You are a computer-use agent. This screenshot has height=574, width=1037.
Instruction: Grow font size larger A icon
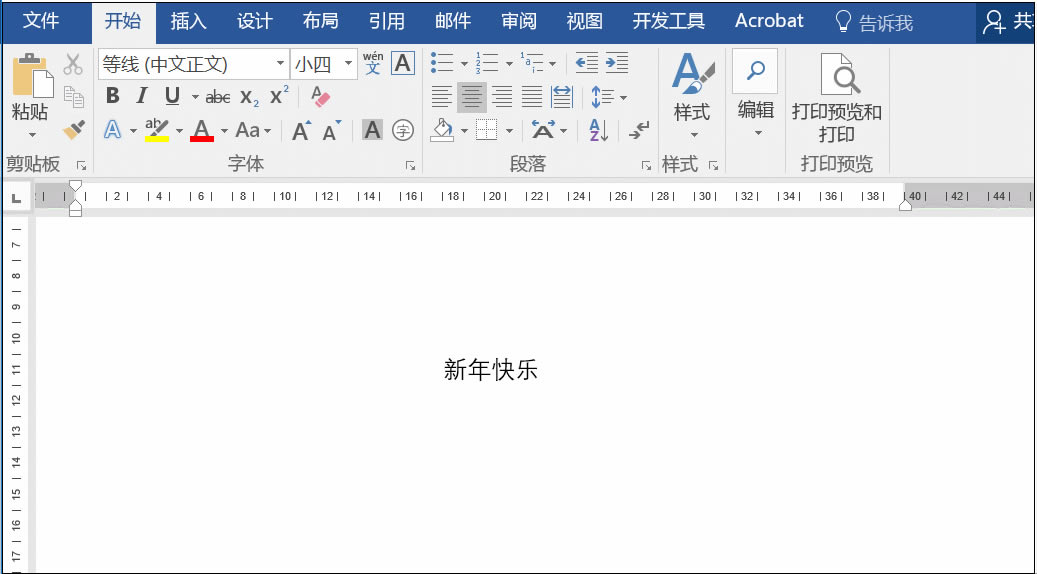pos(302,130)
